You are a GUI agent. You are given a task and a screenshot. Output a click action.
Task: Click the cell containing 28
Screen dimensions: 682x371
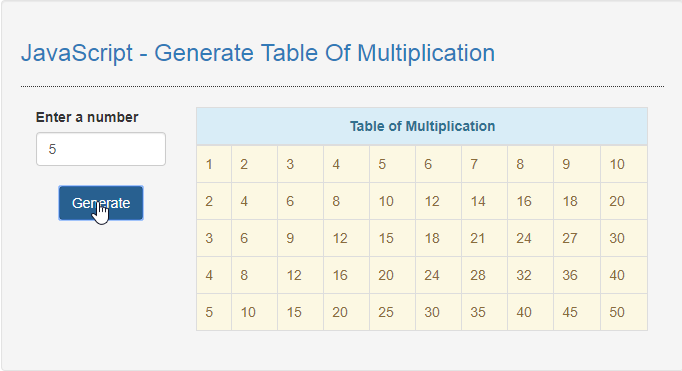484,275
